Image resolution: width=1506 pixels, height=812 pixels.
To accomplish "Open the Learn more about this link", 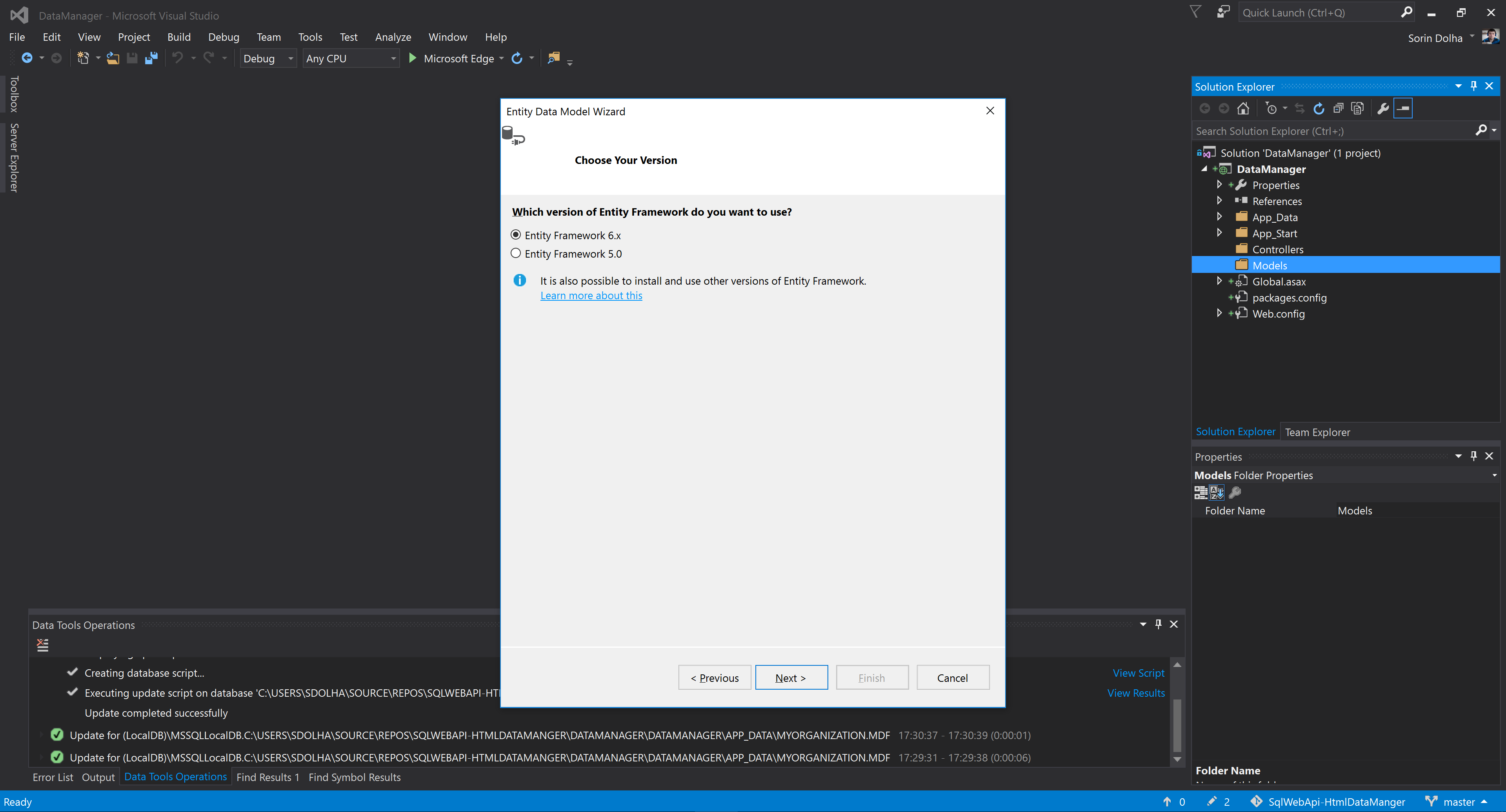I will click(x=591, y=296).
